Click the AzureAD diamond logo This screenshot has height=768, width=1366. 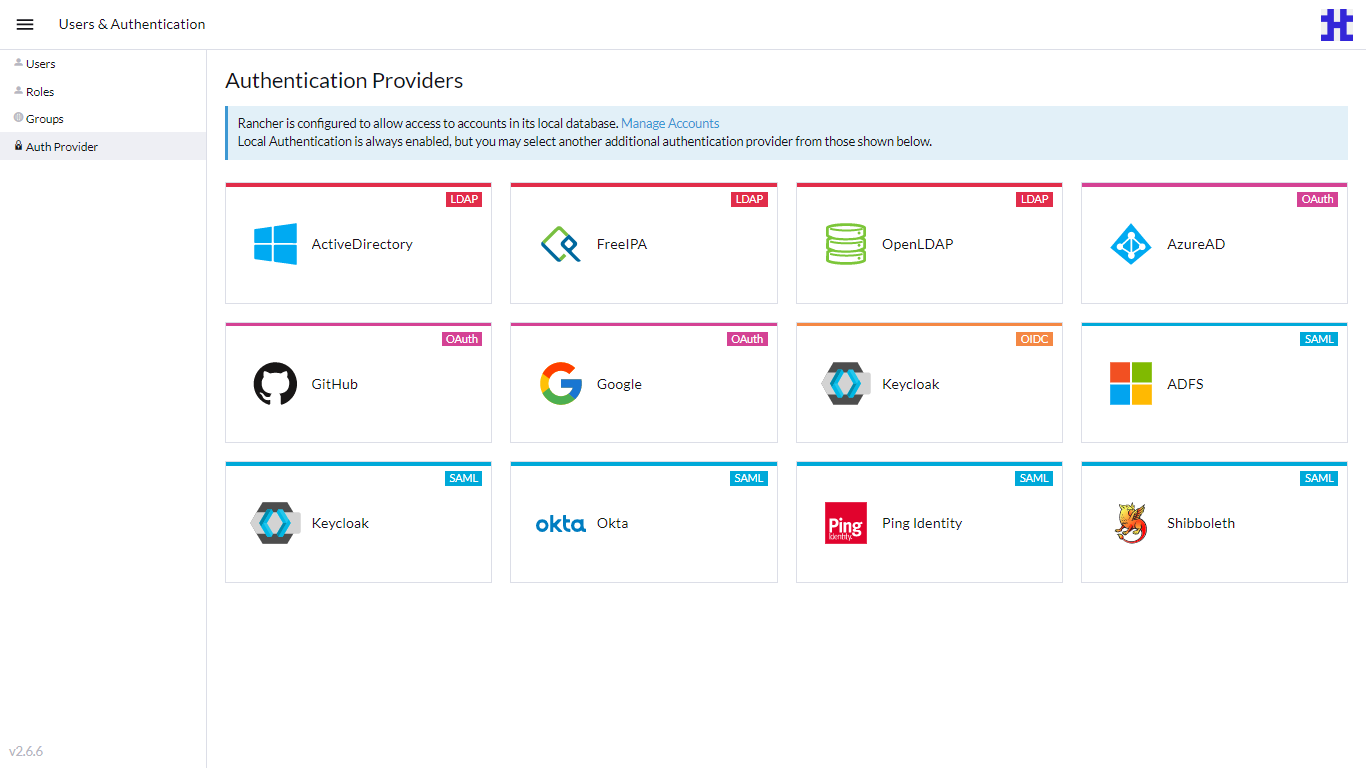[x=1131, y=244]
